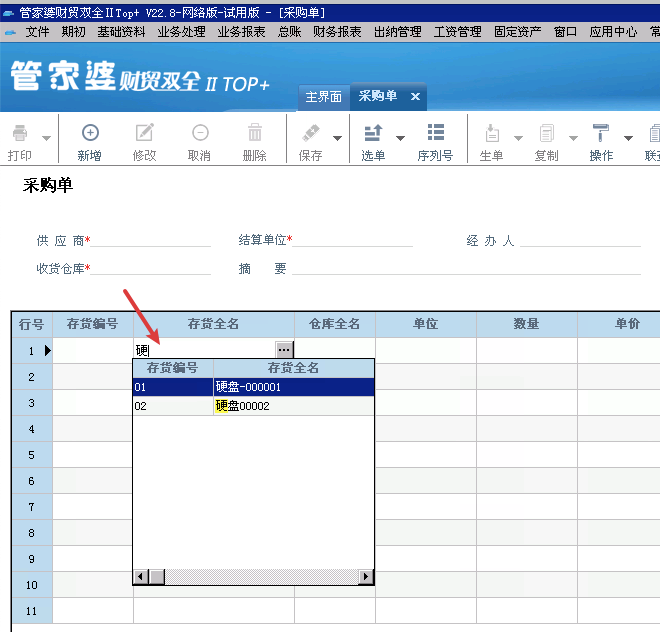Click the 数量 column header
Image resolution: width=660 pixels, height=632 pixels.
[527, 324]
